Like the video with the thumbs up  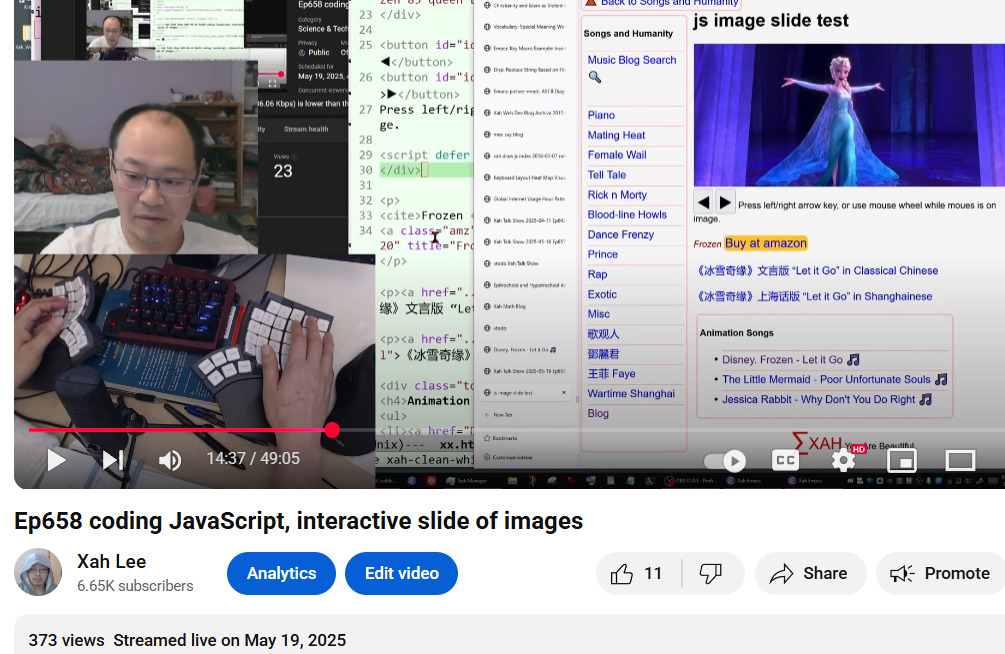click(637, 573)
